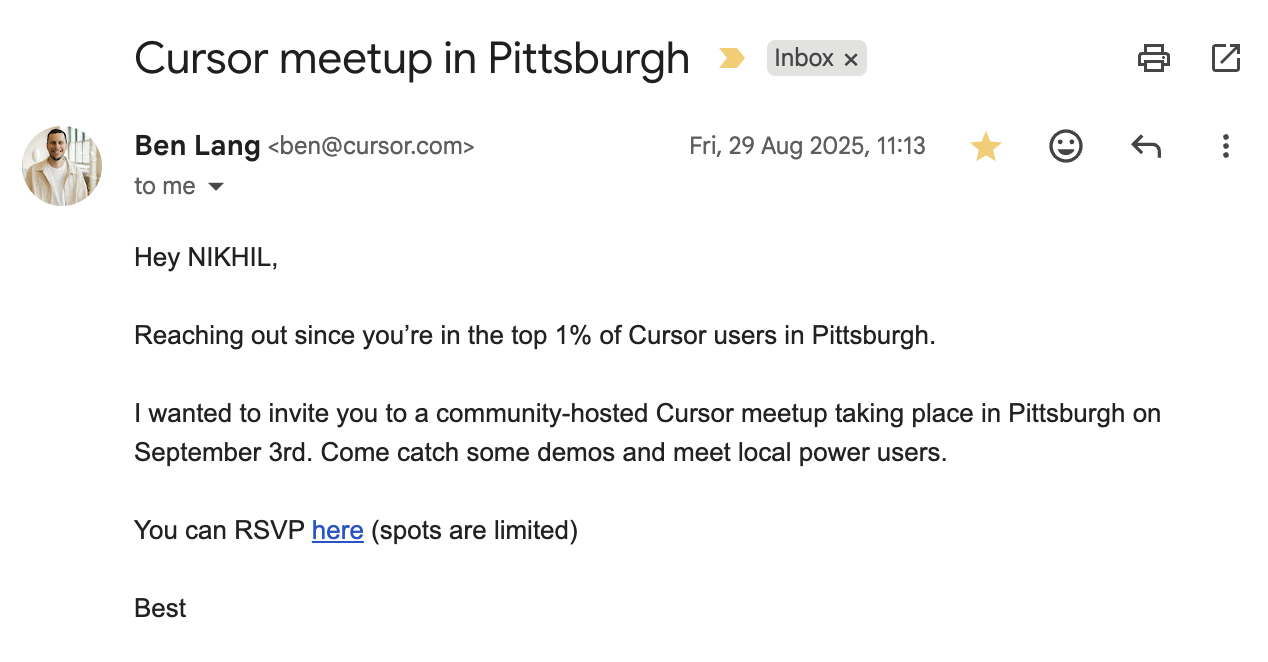This screenshot has height=662, width=1268.
Task: Click the ben@cursor.com email address
Action: point(371,147)
